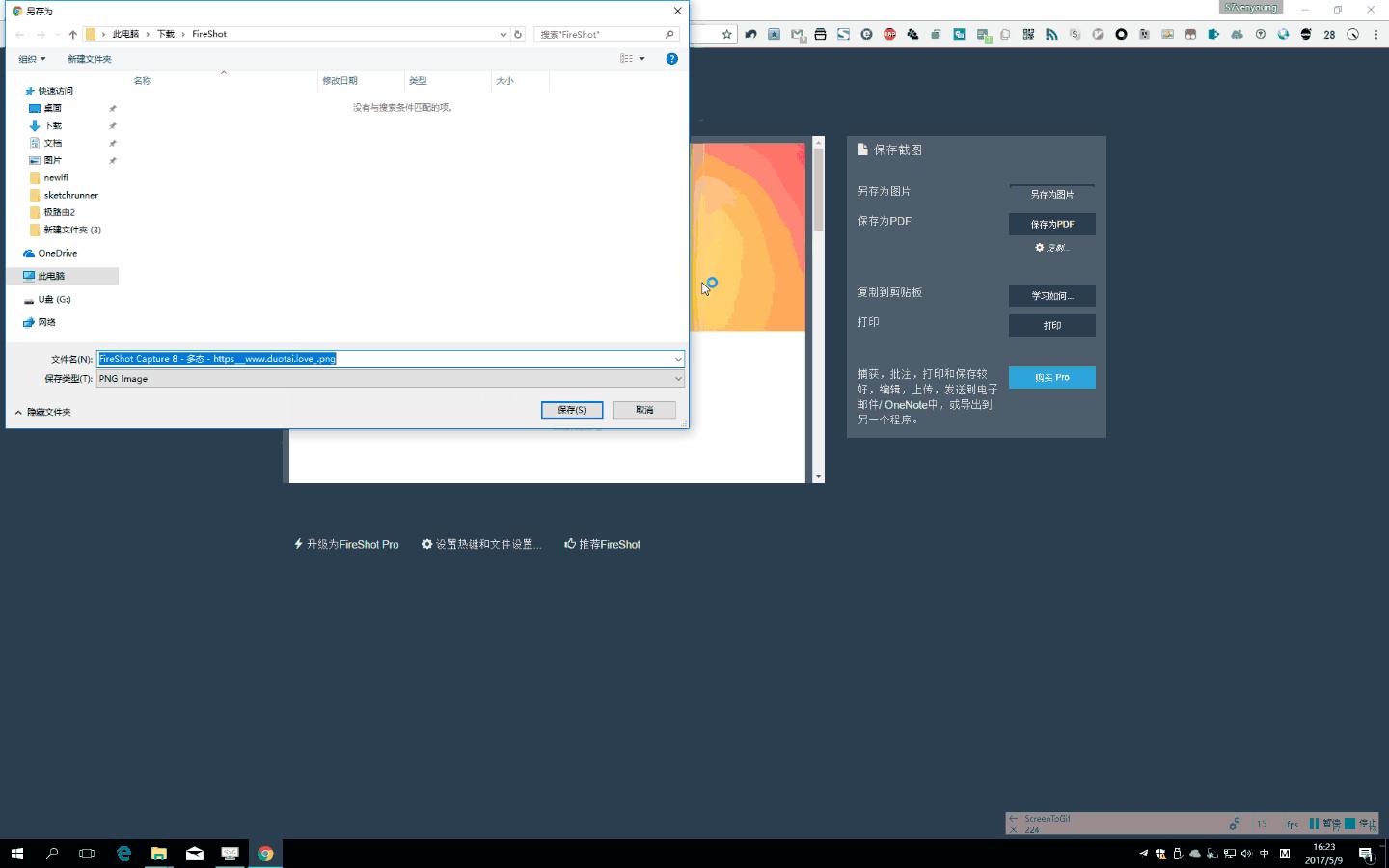Image resolution: width=1389 pixels, height=868 pixels.
Task: Open the Mail app on the taskbar
Action: pos(195,854)
